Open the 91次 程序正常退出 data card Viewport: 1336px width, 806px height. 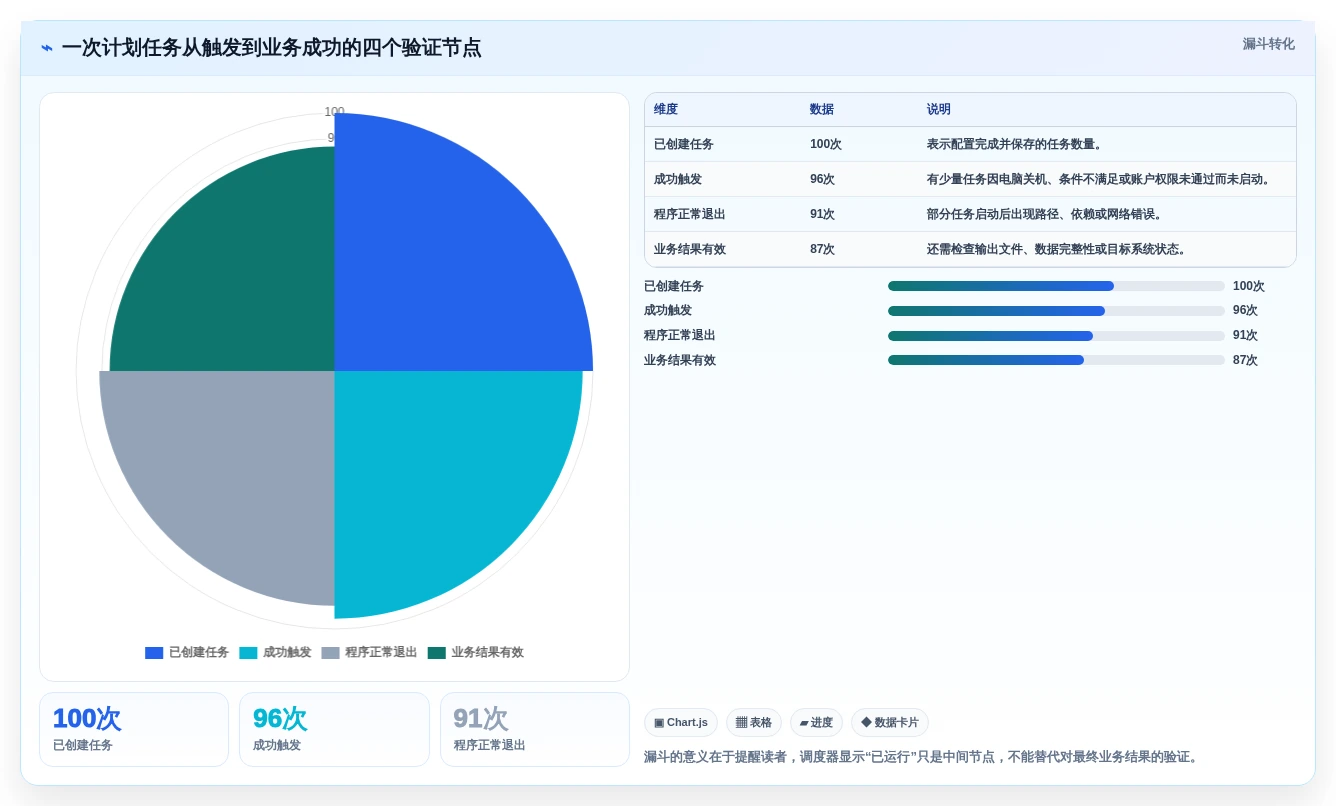(x=535, y=730)
